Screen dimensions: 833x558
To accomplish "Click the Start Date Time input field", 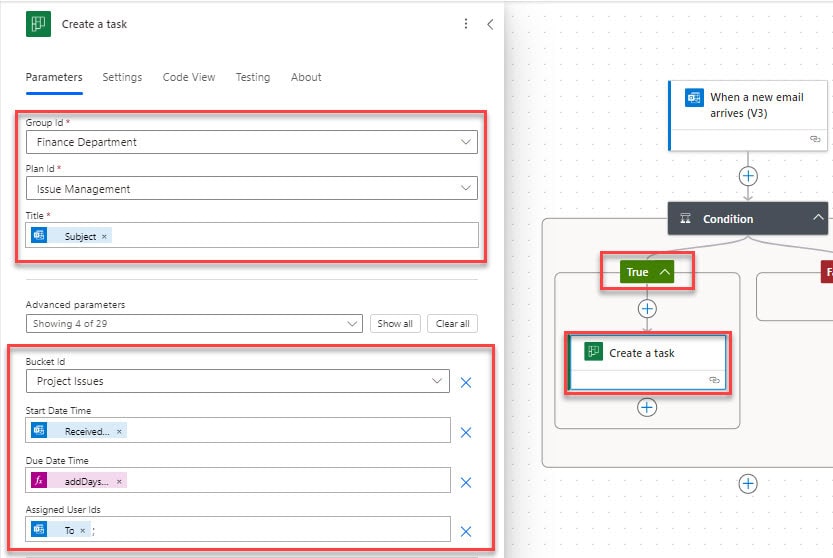I will pyautogui.click(x=238, y=430).
